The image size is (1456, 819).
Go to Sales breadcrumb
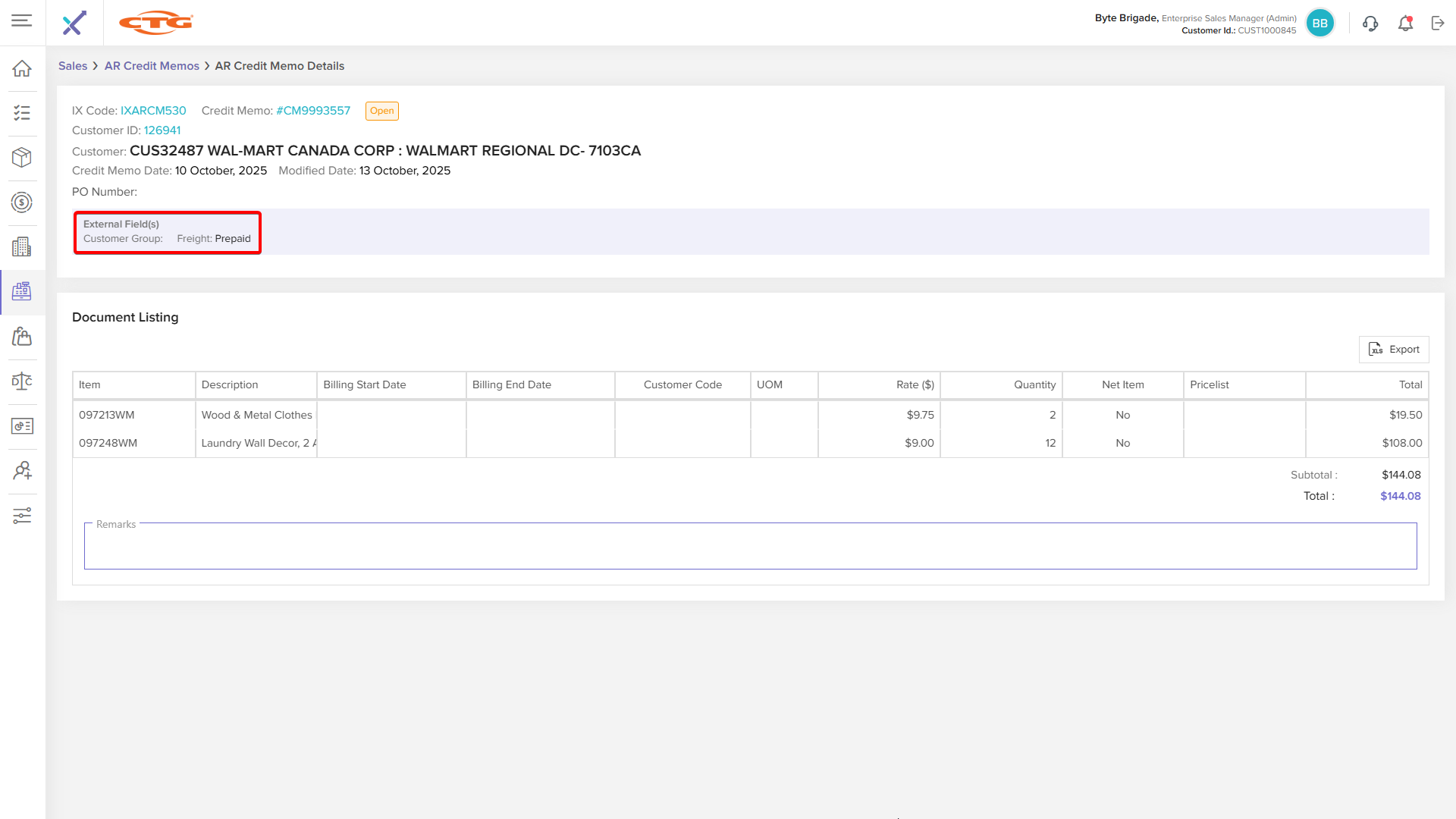[73, 66]
